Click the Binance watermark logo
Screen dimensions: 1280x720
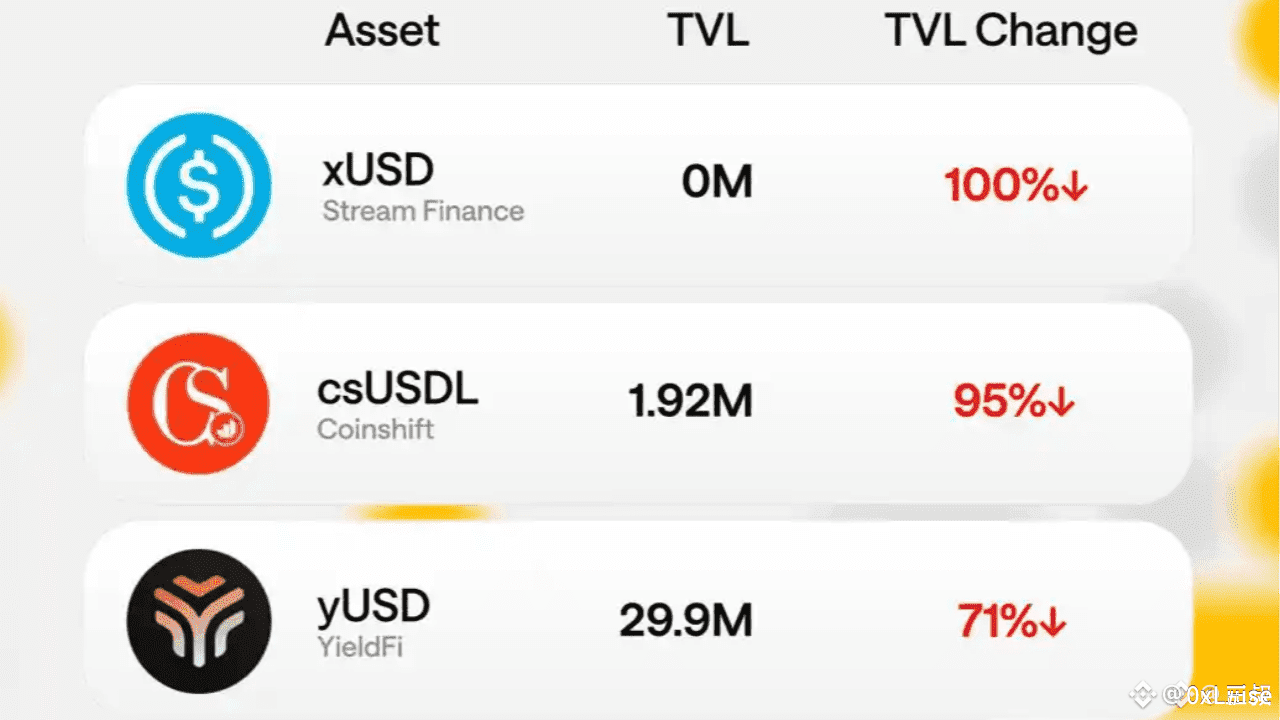(1143, 694)
